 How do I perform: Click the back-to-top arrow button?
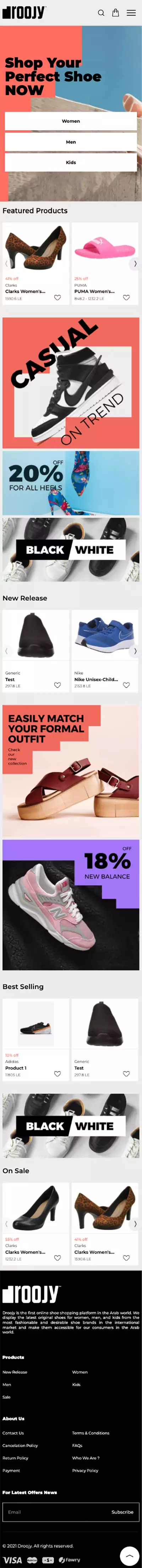tap(129, 1555)
